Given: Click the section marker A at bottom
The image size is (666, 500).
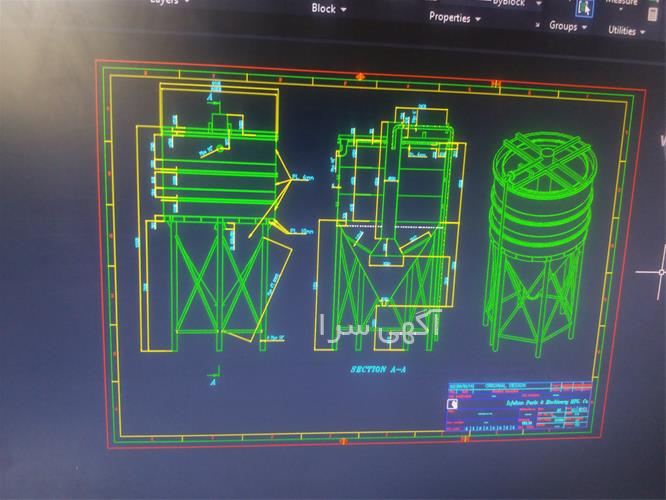Looking at the screenshot, I should point(212,381).
